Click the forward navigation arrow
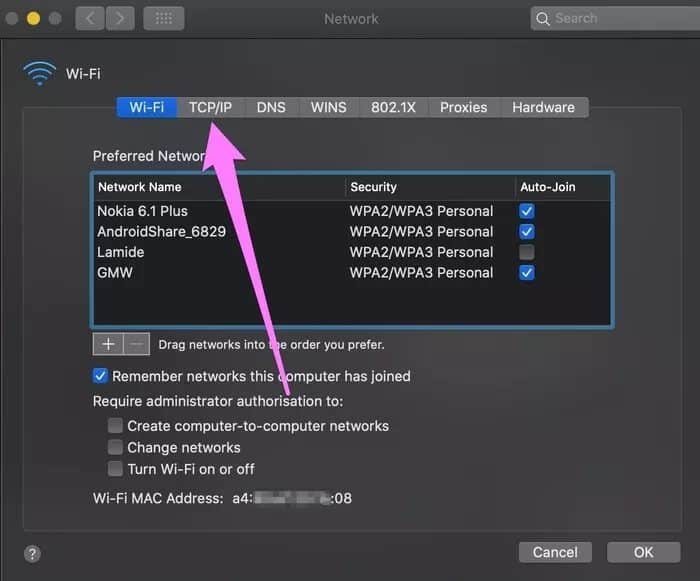 click(x=120, y=18)
